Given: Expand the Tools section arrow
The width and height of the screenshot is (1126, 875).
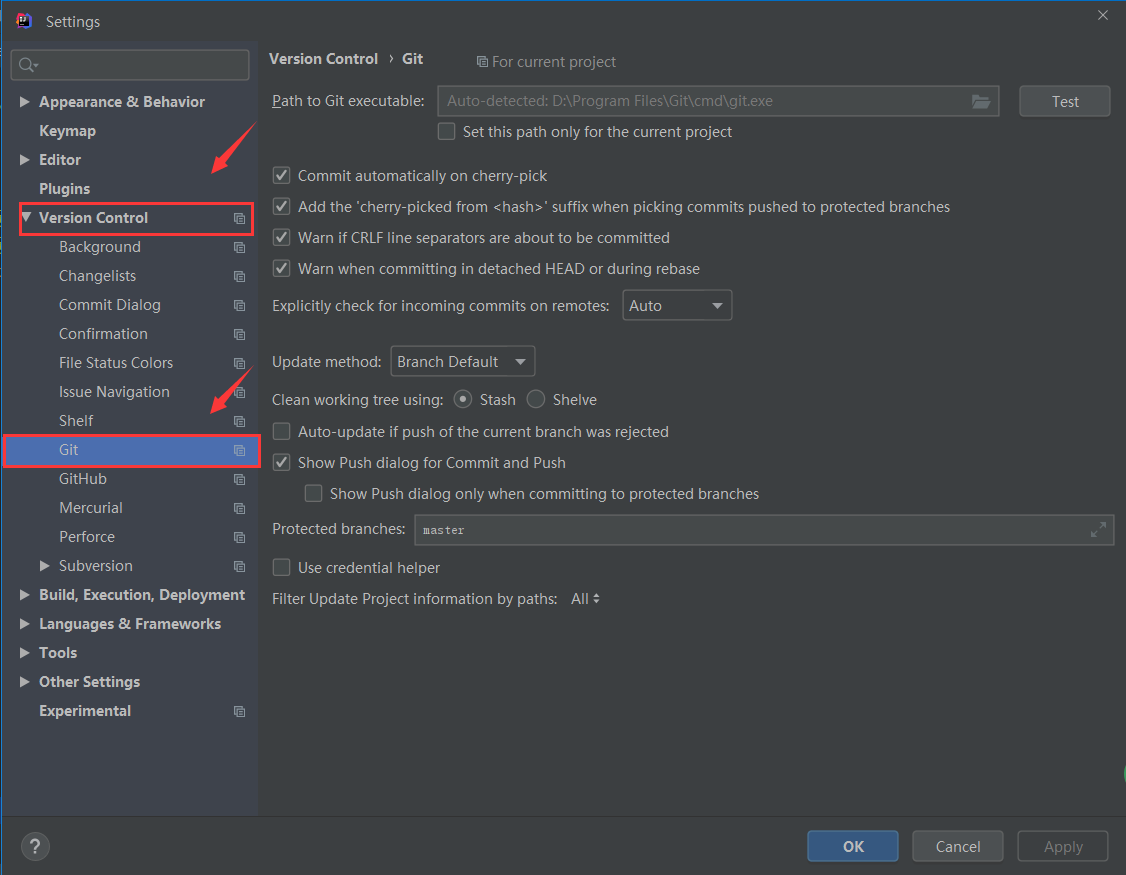Looking at the screenshot, I should [24, 652].
